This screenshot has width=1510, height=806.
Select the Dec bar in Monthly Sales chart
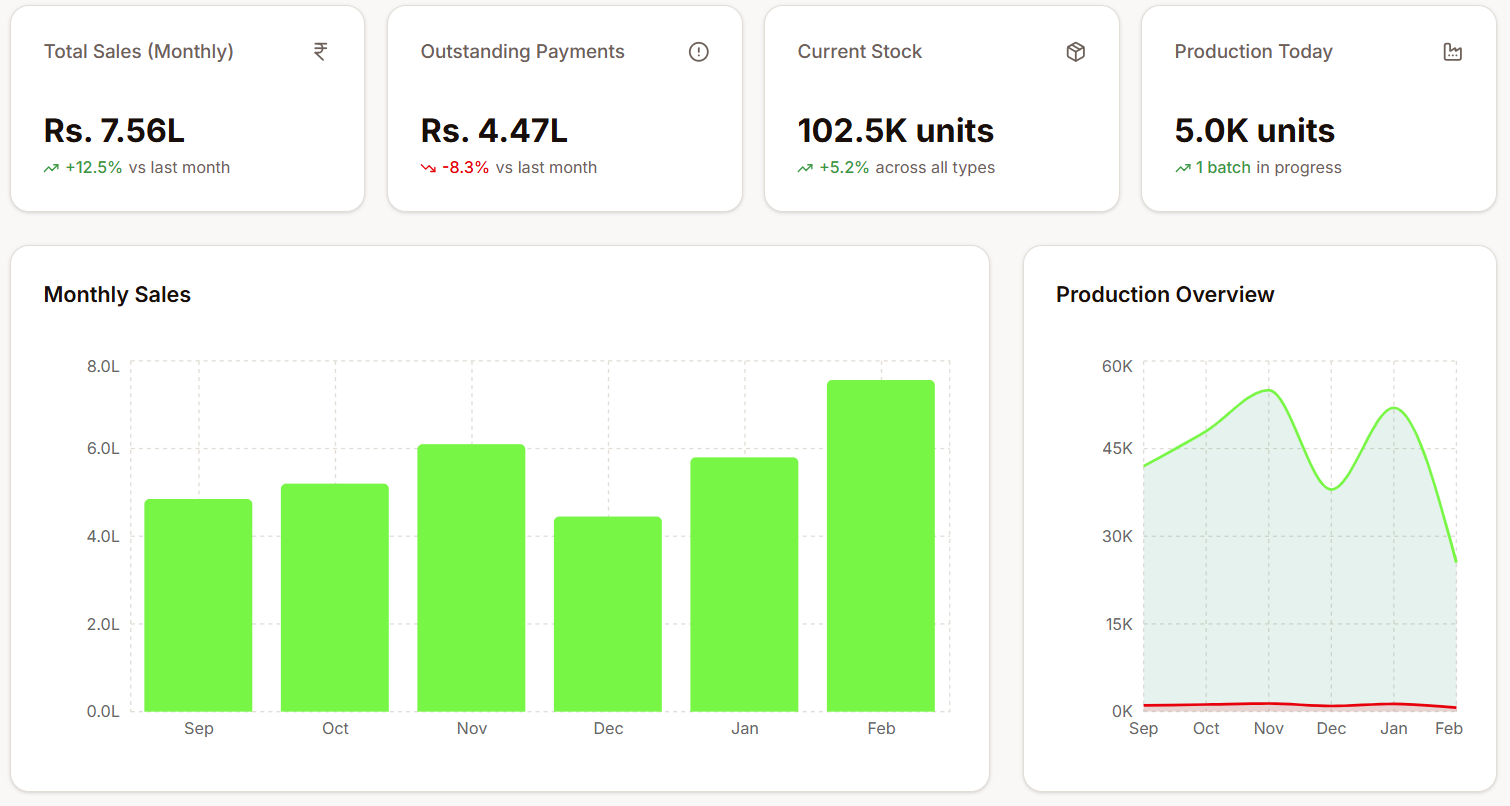click(608, 614)
